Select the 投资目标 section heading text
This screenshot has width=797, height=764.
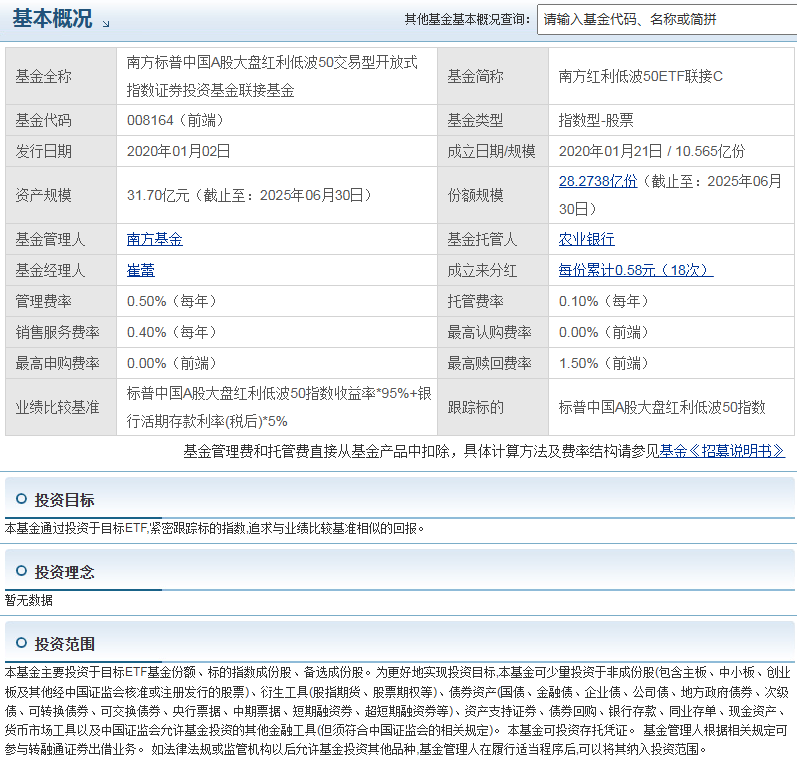click(65, 500)
